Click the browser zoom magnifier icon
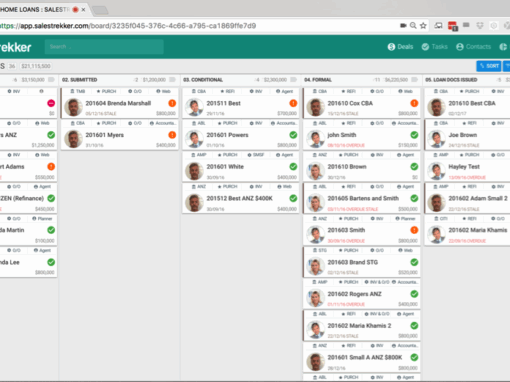 [x=413, y=26]
